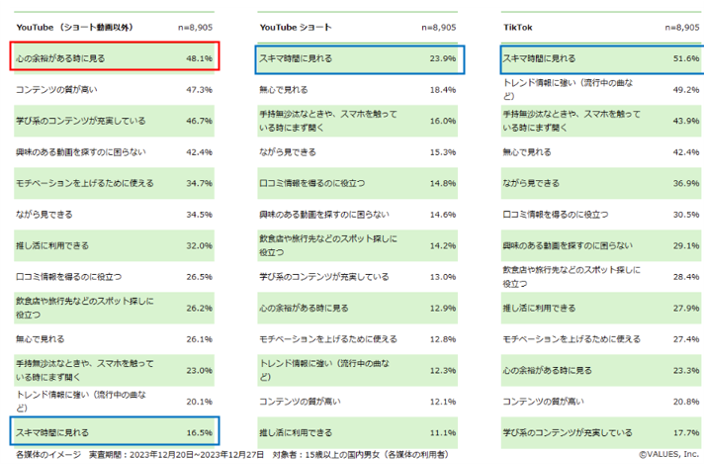The height and width of the screenshot is (464, 704).
Task: Select "トレンド情報に強い" beside 20.1%
Action: [x=81, y=402]
